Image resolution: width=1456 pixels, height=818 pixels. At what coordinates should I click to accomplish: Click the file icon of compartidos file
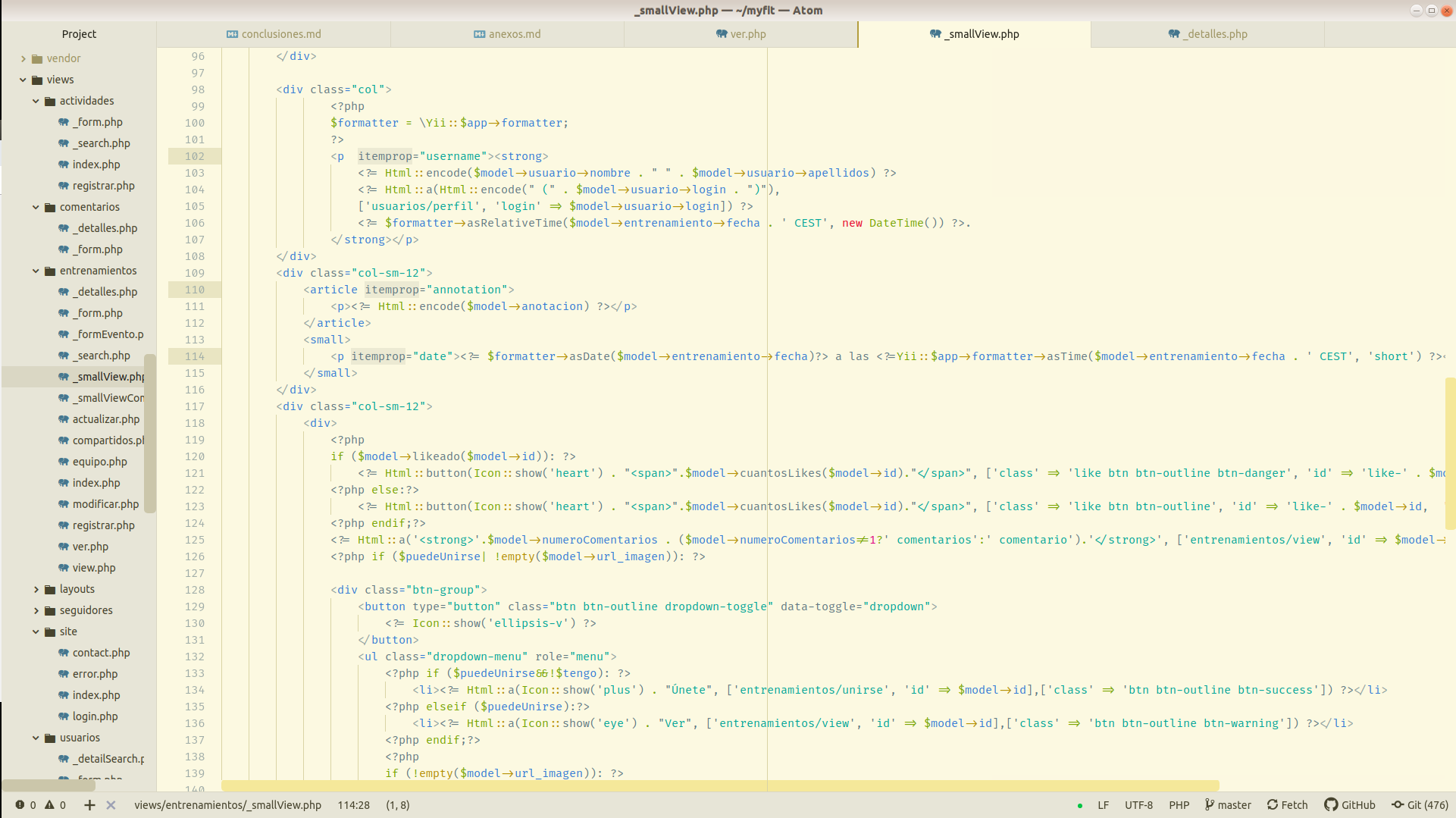(x=64, y=440)
